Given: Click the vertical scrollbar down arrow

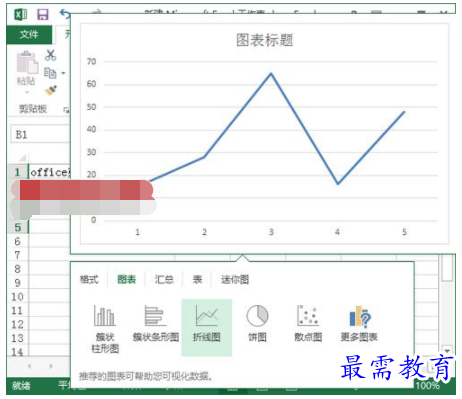Looking at the screenshot, I should point(447,350).
